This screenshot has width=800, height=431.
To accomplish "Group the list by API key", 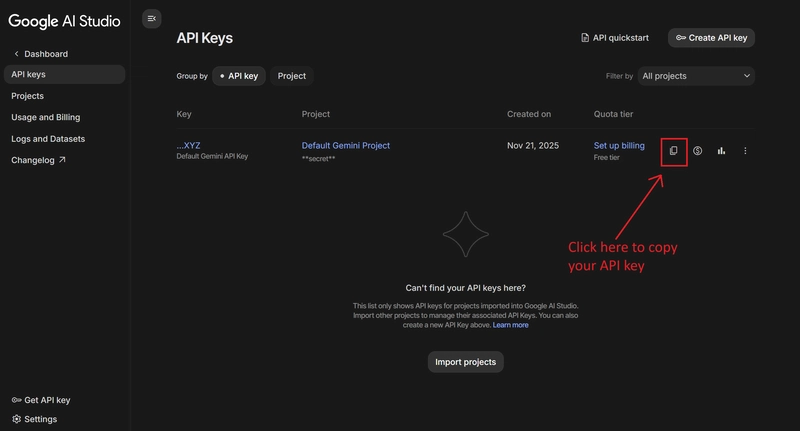I will pyautogui.click(x=238, y=76).
